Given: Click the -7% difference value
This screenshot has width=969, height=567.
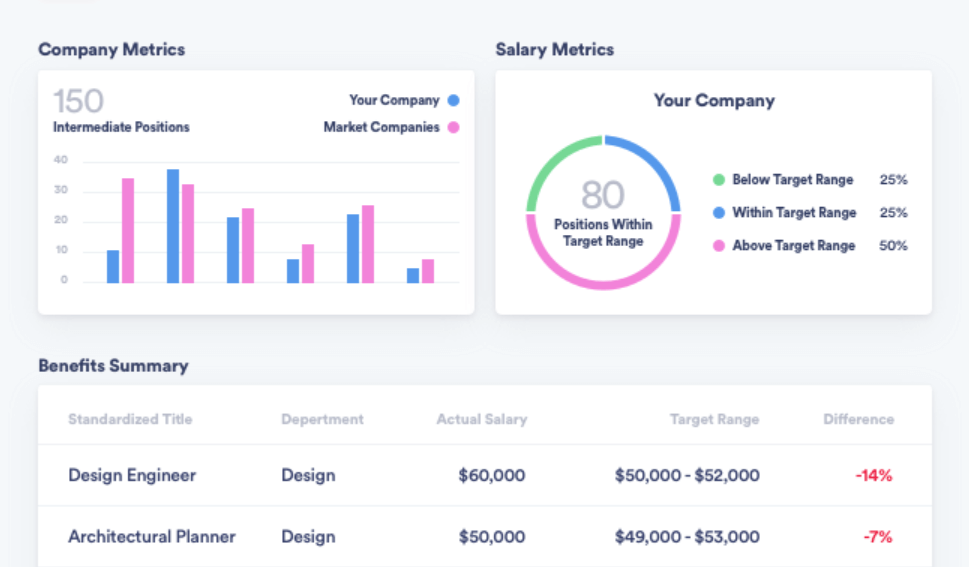Looking at the screenshot, I should [x=878, y=537].
